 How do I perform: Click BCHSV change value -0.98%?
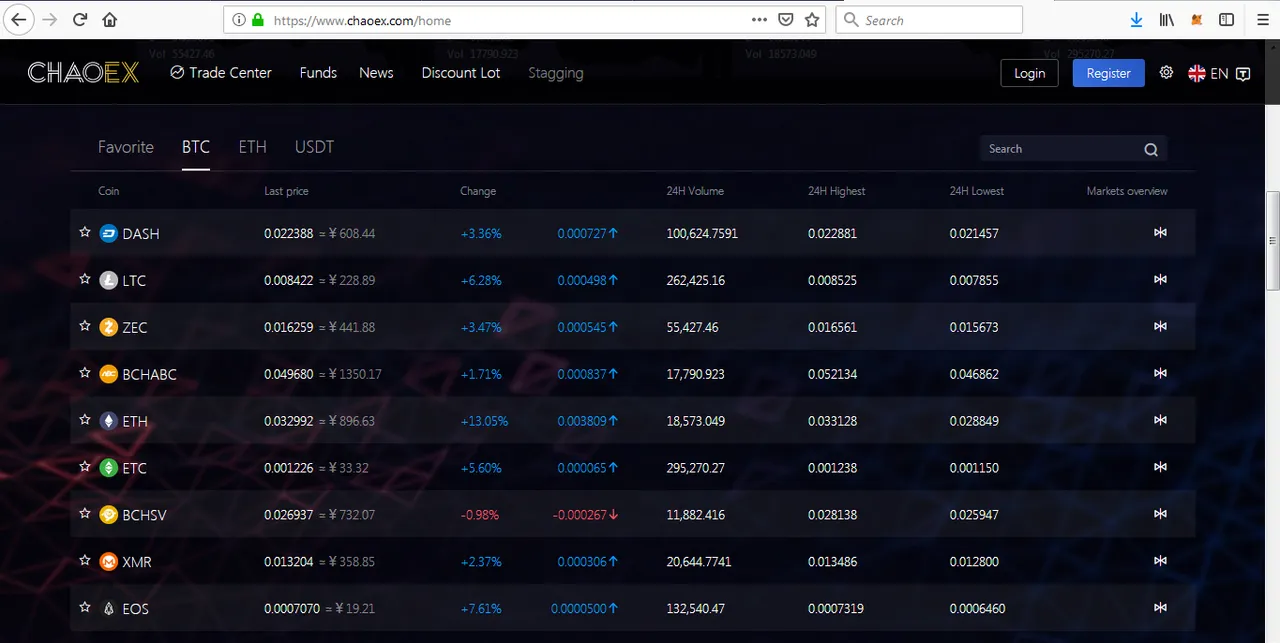click(x=480, y=515)
